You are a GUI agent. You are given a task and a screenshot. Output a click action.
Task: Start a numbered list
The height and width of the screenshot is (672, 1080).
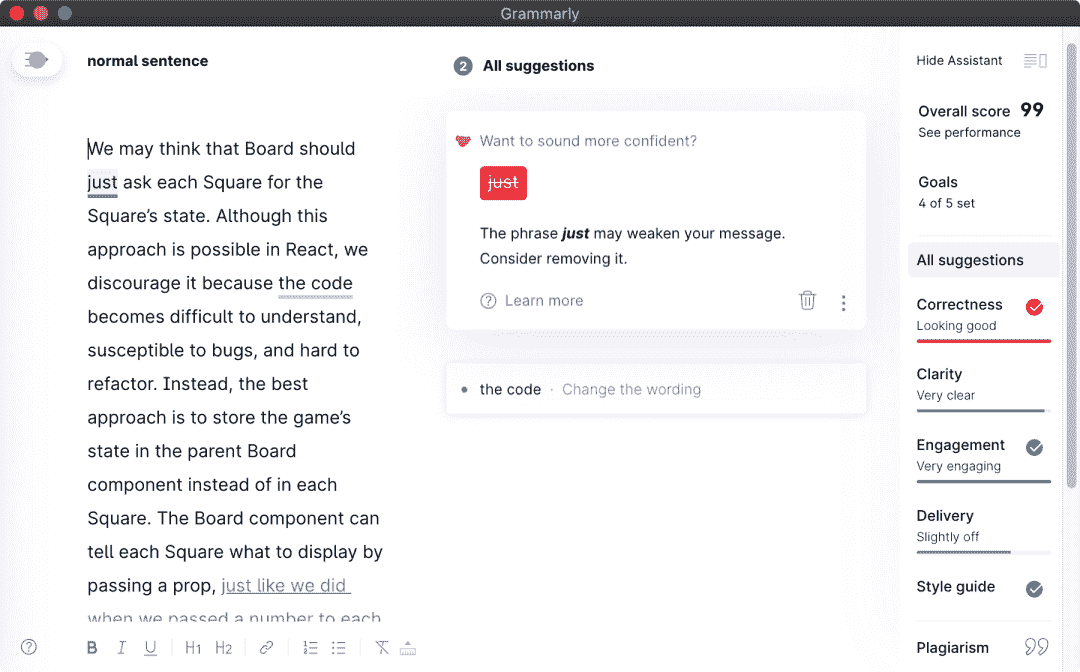click(310, 648)
